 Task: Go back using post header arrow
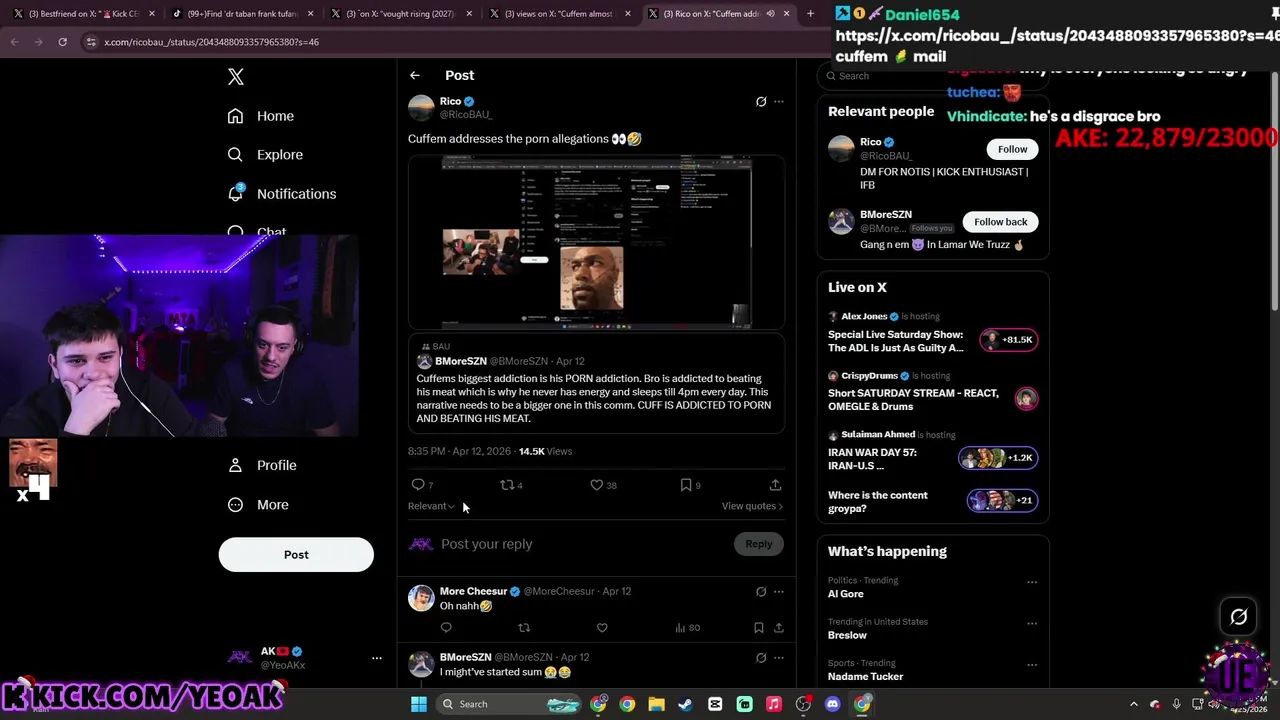coord(414,75)
